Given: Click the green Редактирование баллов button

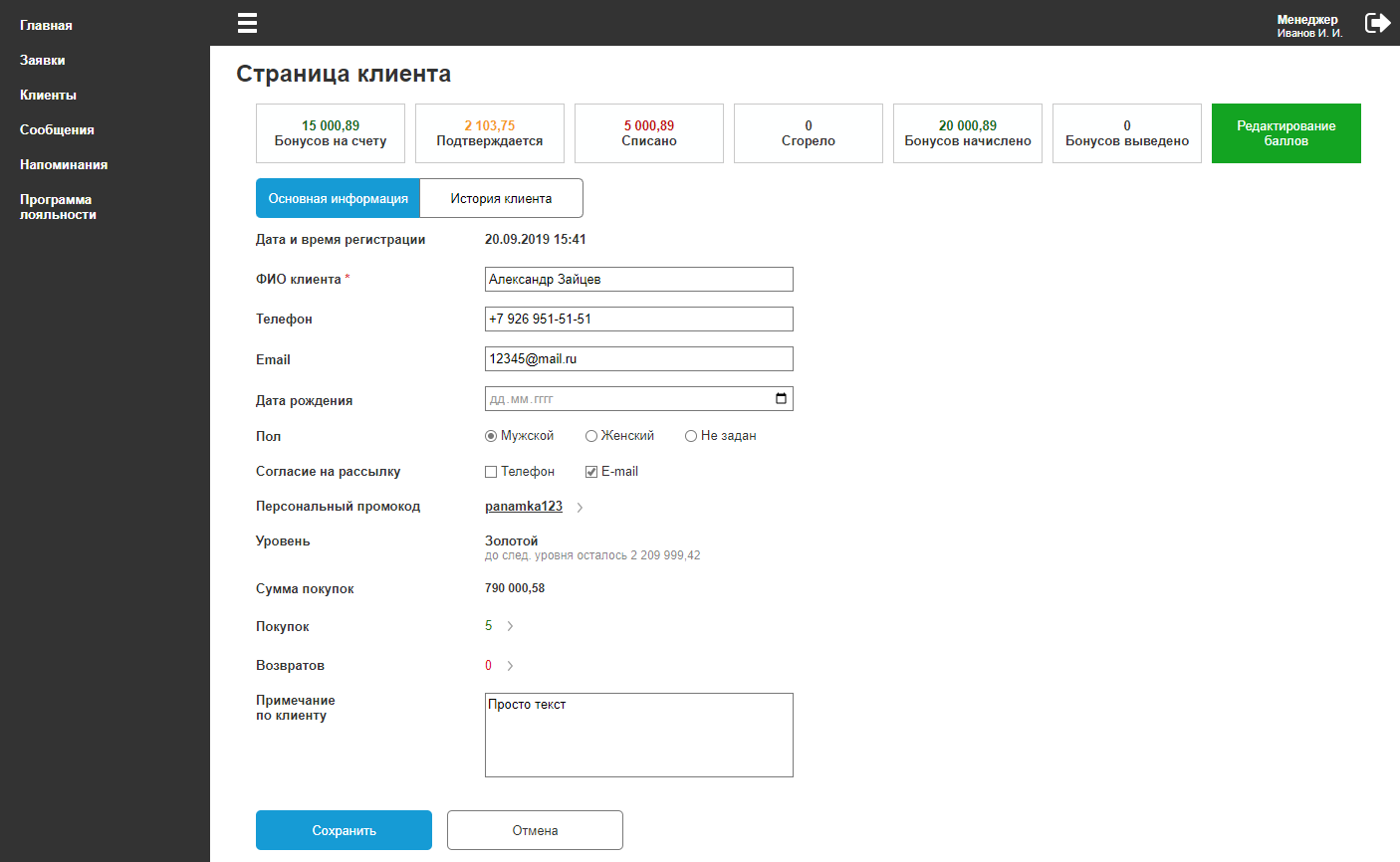Looking at the screenshot, I should tap(1286, 133).
